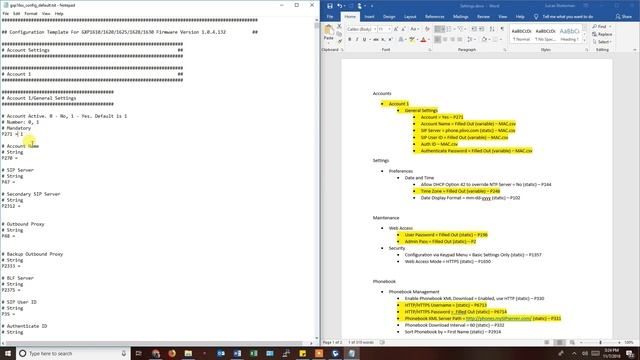Apply the Heading 1 style
640x360 pixels.
click(x=569, y=35)
